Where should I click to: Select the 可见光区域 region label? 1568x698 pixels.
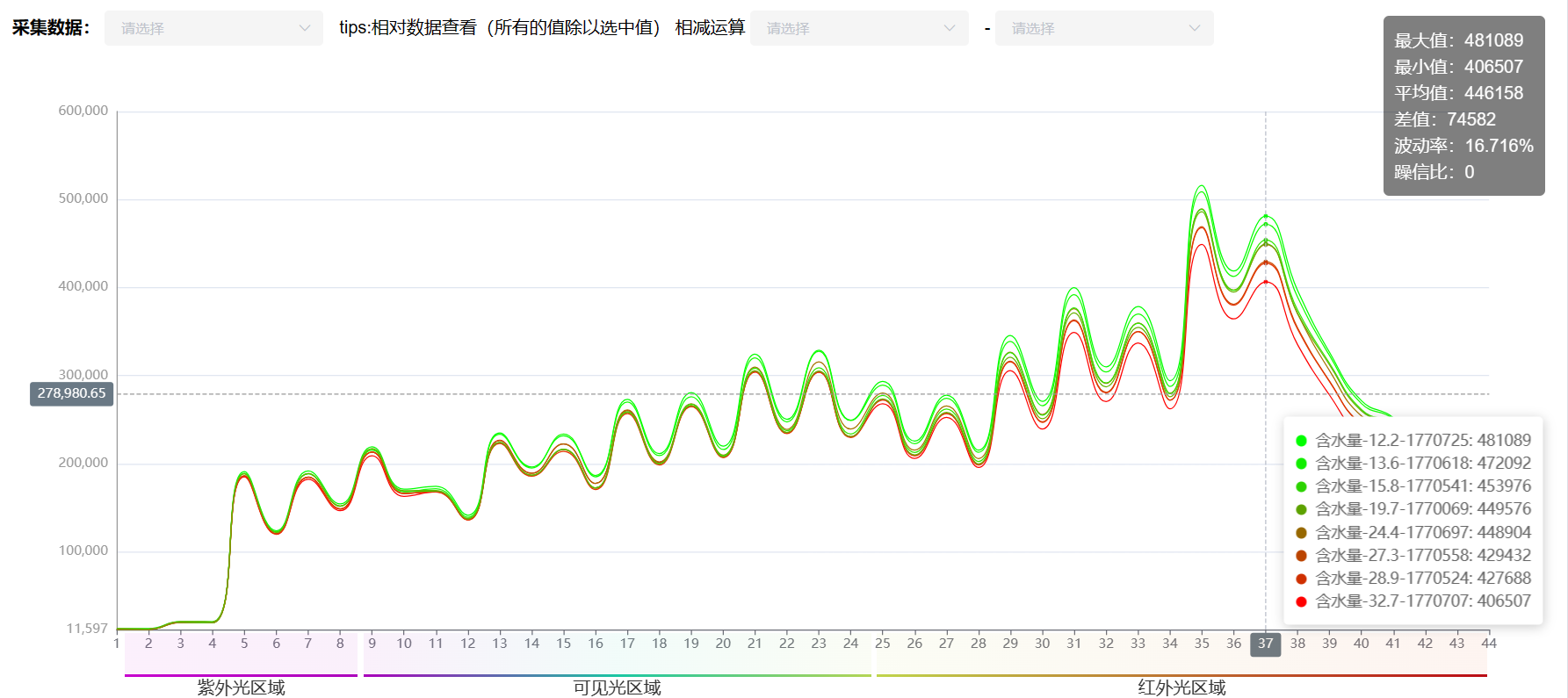[x=617, y=687]
